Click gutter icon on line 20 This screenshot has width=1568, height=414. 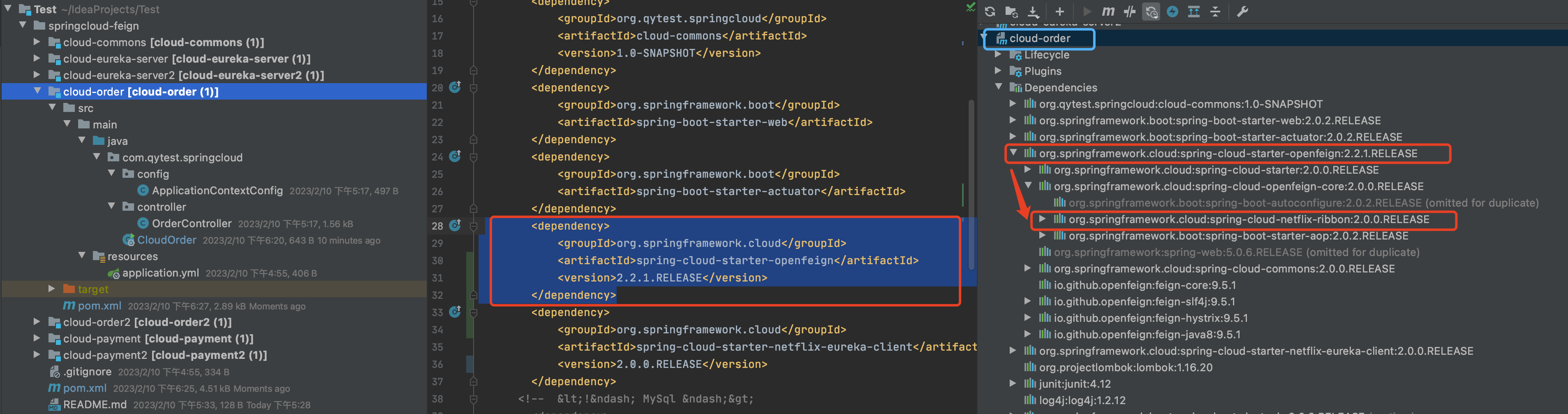[455, 87]
